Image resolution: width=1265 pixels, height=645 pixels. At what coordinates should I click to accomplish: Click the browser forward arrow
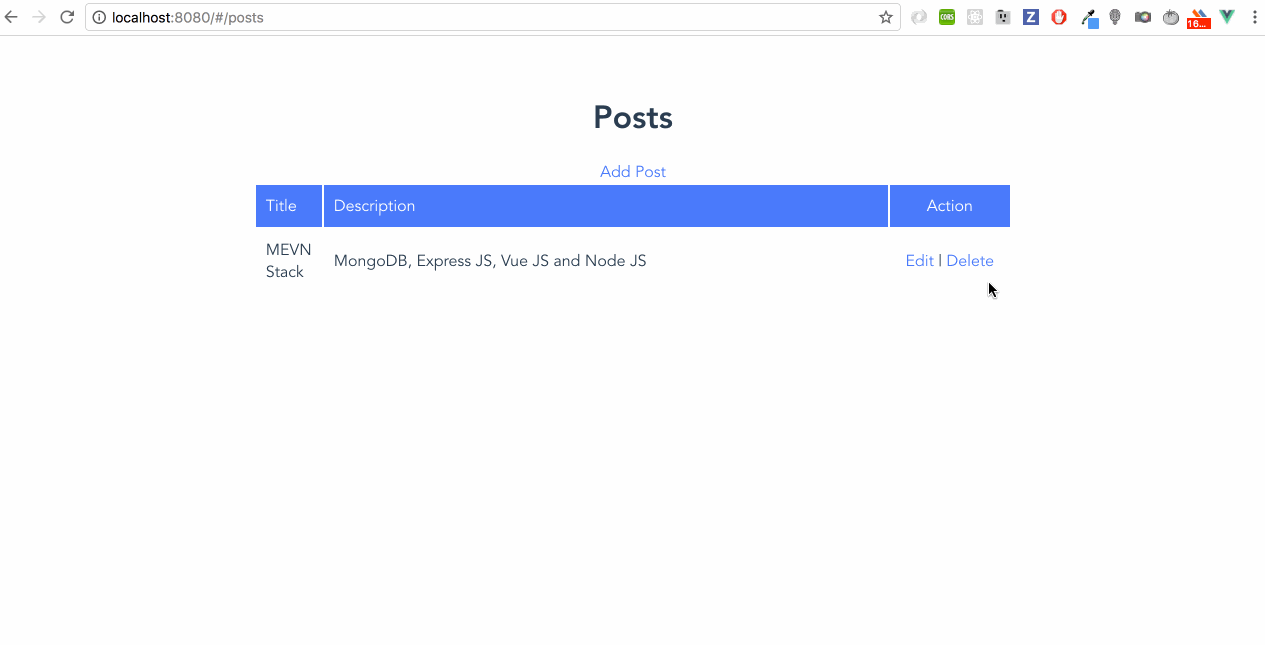[x=39, y=17]
